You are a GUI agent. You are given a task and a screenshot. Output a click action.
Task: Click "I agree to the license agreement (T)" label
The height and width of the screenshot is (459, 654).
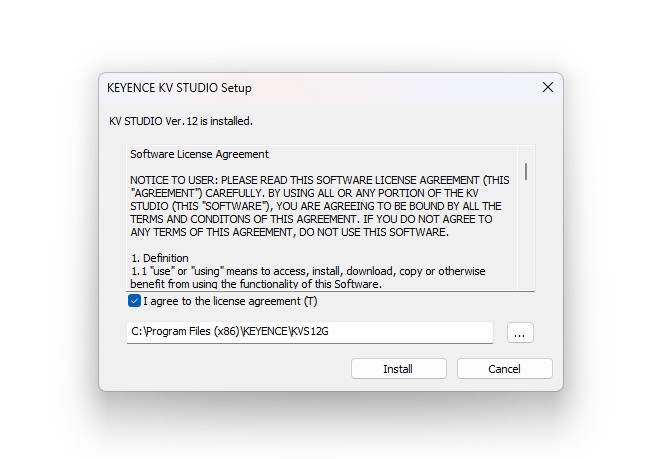click(x=230, y=301)
